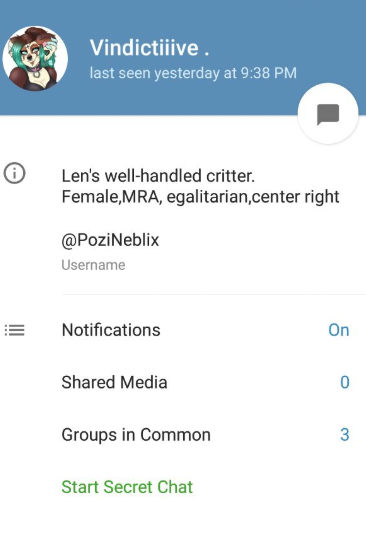The width and height of the screenshot is (366, 551).
Task: Click the last seen yesterday status text
Action: [x=193, y=73]
